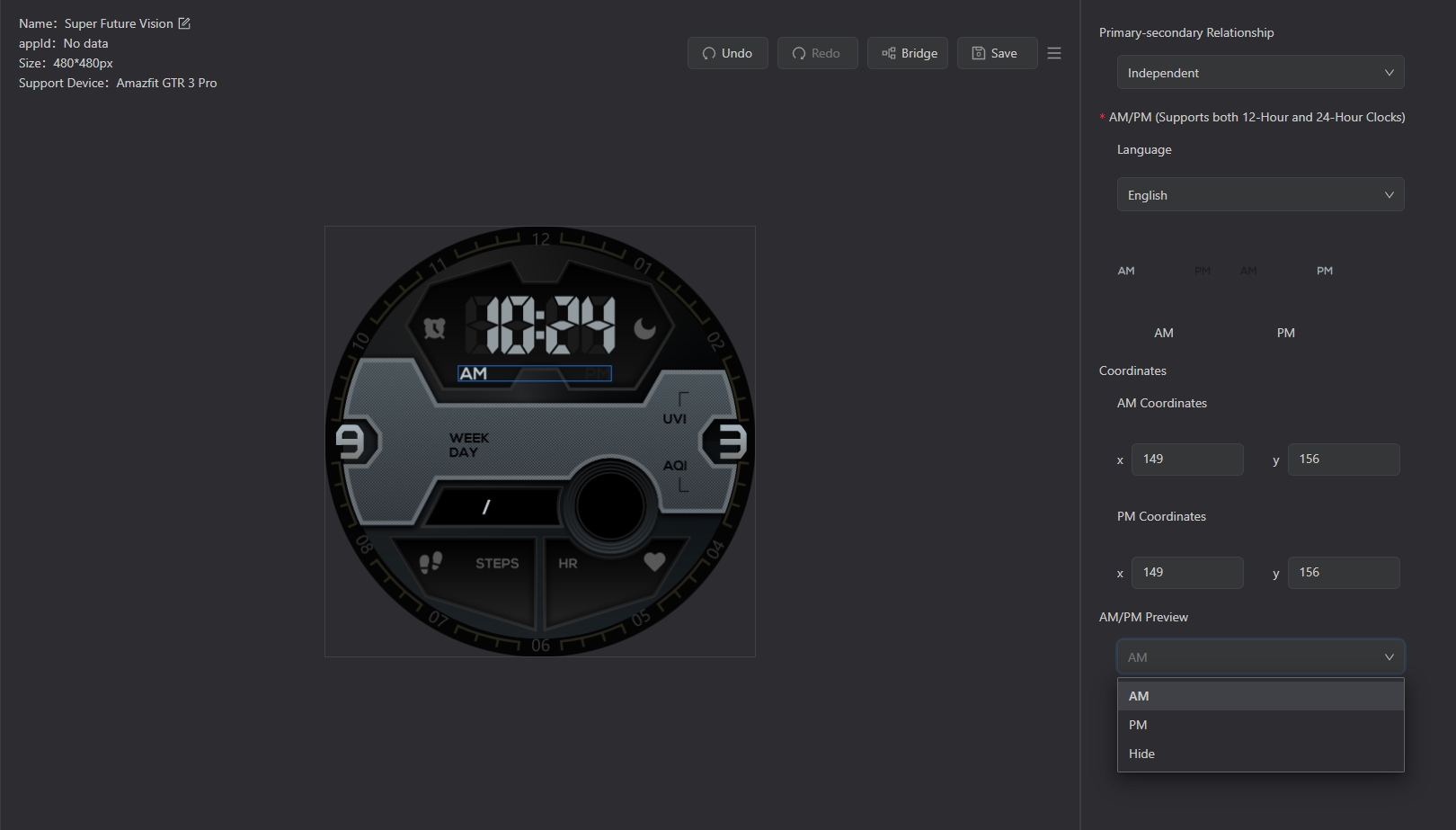Collapse the AM/PM Preview dropdown

1260,657
